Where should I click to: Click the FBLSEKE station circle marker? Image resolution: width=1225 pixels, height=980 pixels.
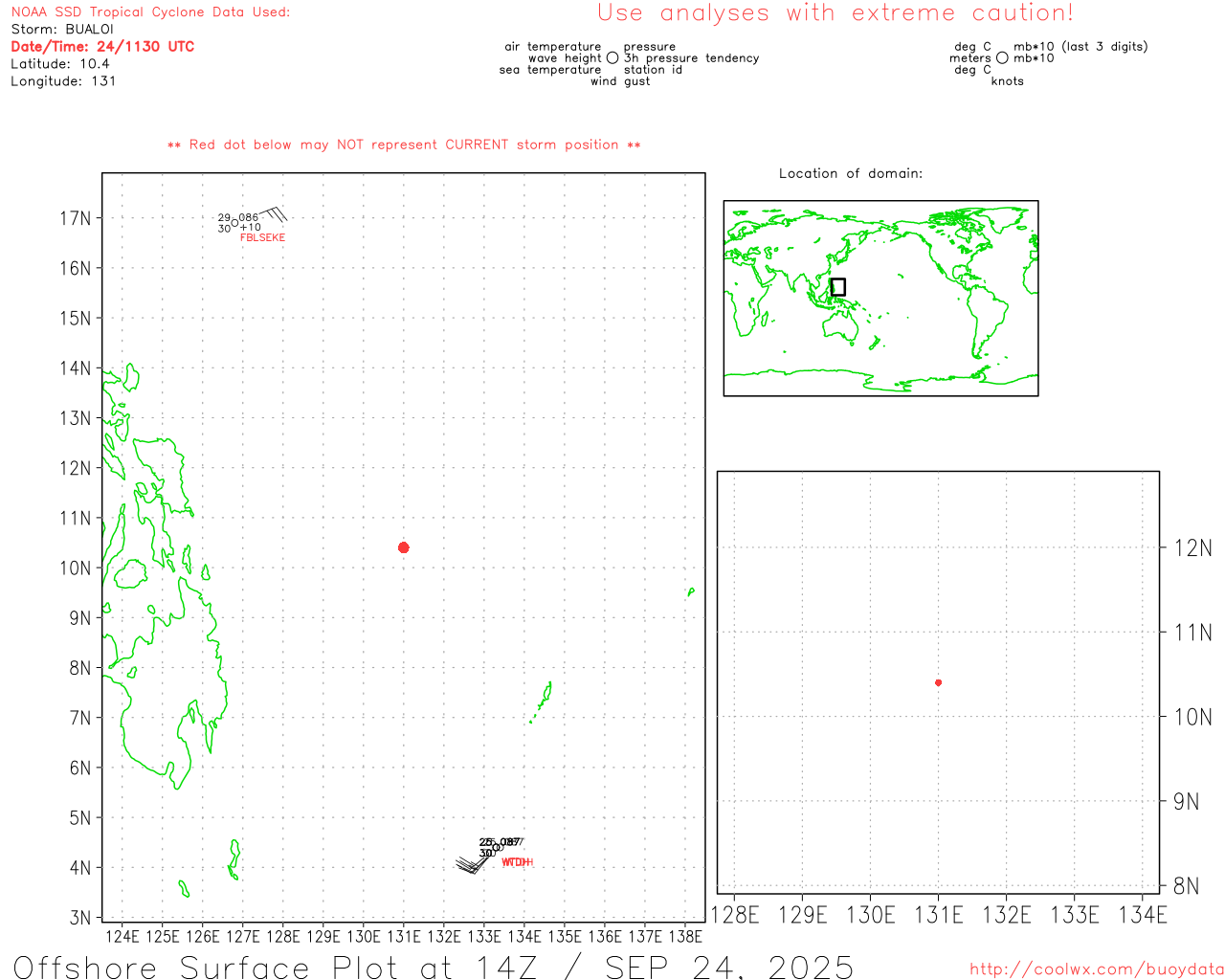coord(235,223)
